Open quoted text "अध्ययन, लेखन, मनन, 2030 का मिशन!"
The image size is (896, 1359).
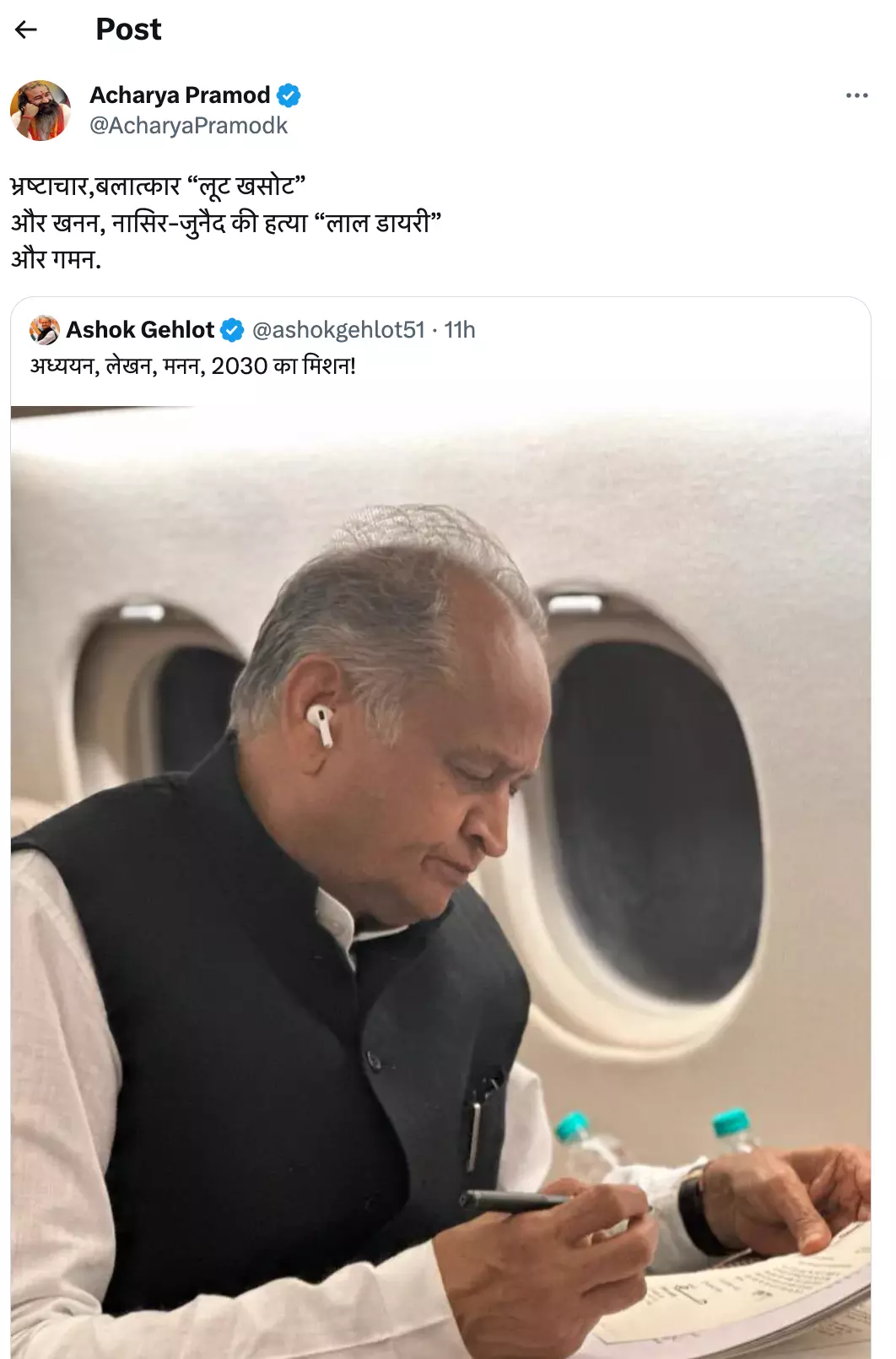point(193,366)
